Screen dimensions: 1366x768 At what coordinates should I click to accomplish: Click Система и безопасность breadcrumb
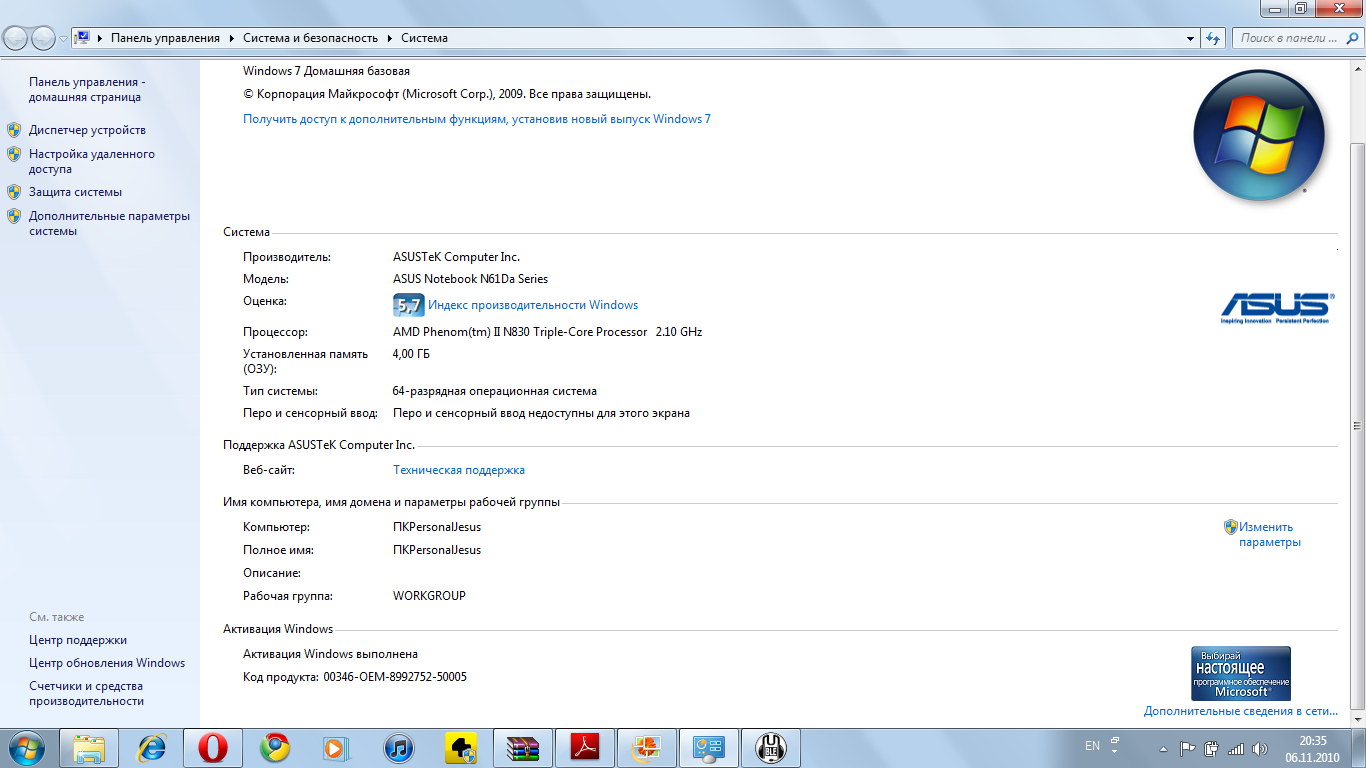(x=311, y=38)
